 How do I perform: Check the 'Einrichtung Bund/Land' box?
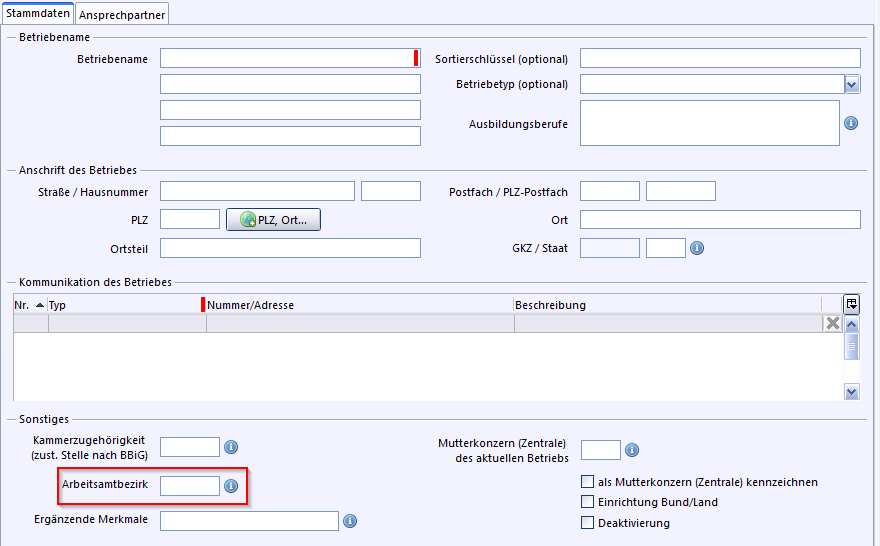click(588, 502)
